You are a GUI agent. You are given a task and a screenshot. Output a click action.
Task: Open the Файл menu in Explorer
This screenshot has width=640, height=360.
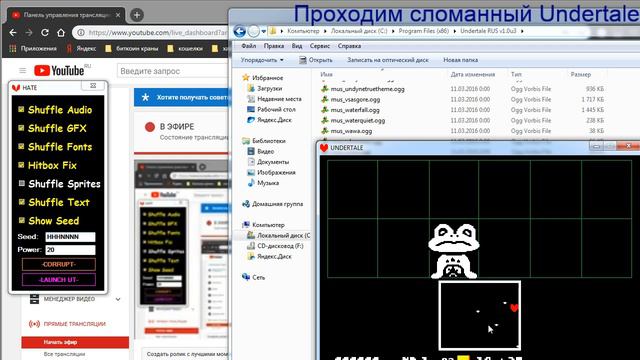coord(249,46)
